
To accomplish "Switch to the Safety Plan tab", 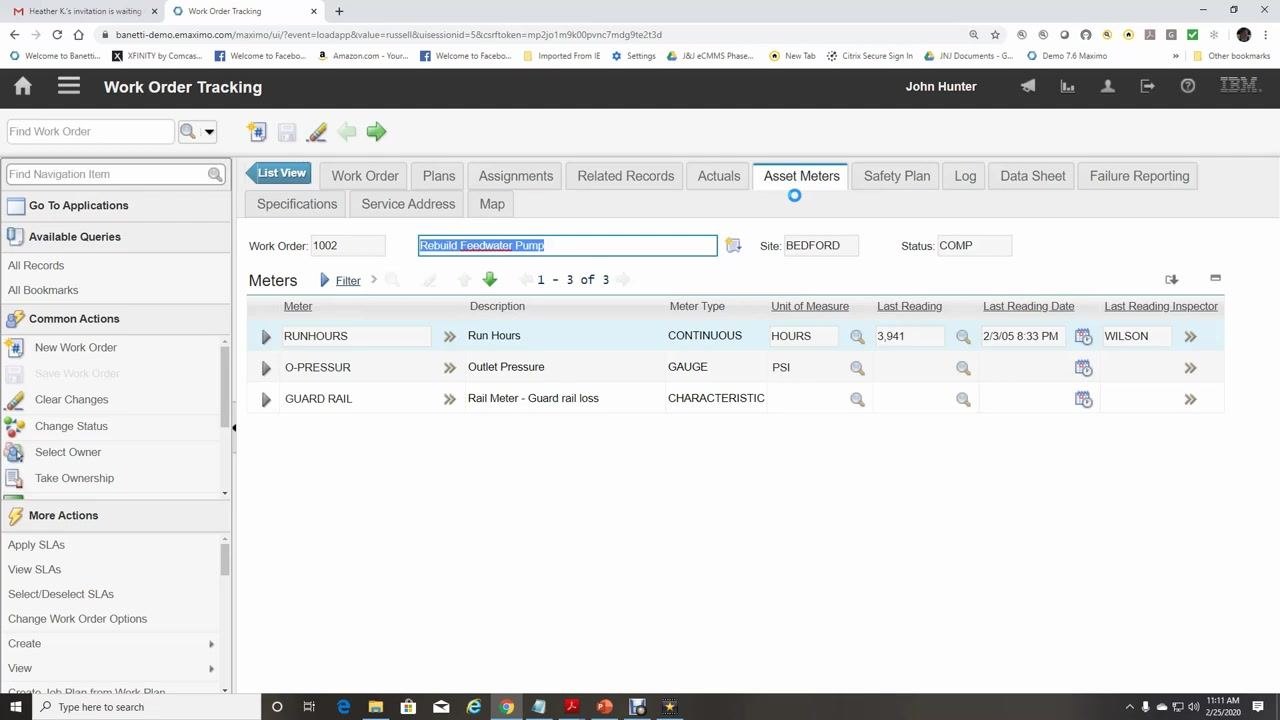I will click(x=897, y=176).
